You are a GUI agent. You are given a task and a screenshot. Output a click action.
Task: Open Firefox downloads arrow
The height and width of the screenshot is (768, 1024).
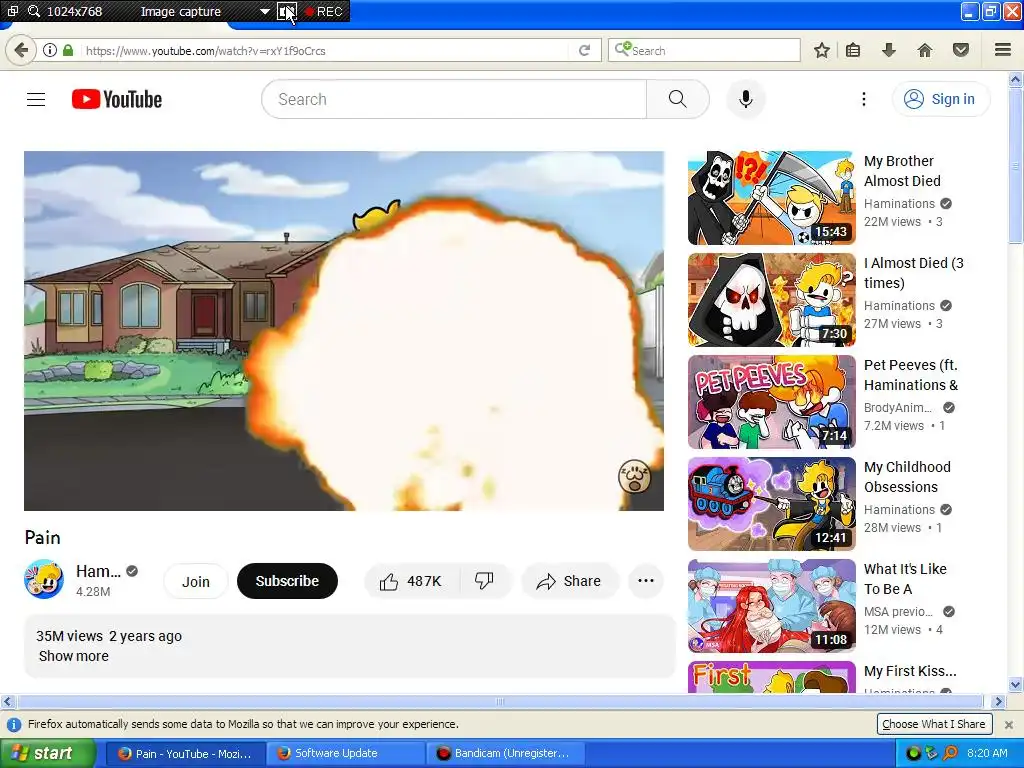coord(889,50)
